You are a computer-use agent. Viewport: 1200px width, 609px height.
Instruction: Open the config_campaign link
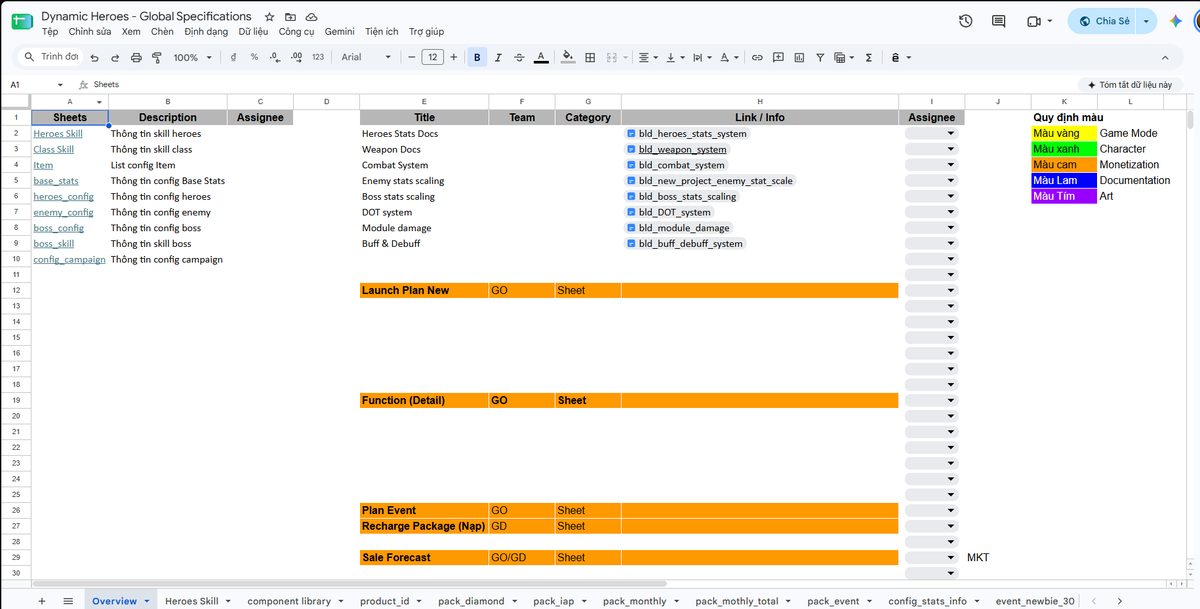pyautogui.click(x=69, y=259)
